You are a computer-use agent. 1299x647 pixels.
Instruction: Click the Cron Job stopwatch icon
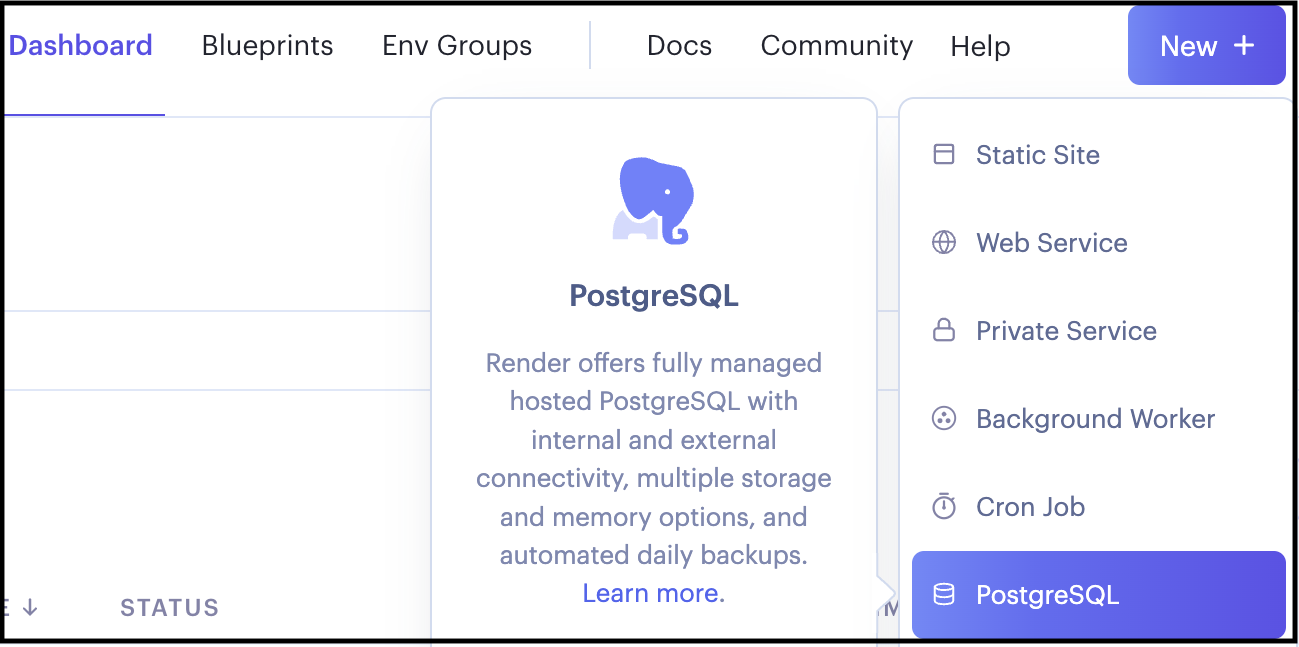click(x=943, y=506)
